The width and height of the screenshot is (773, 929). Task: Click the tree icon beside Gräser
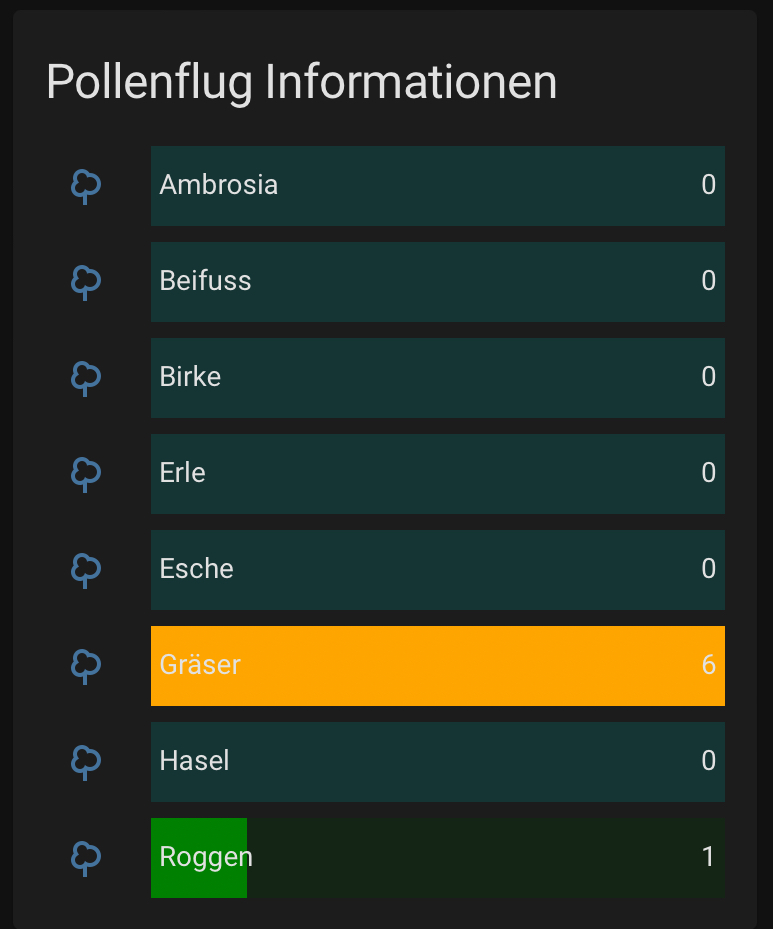[86, 666]
